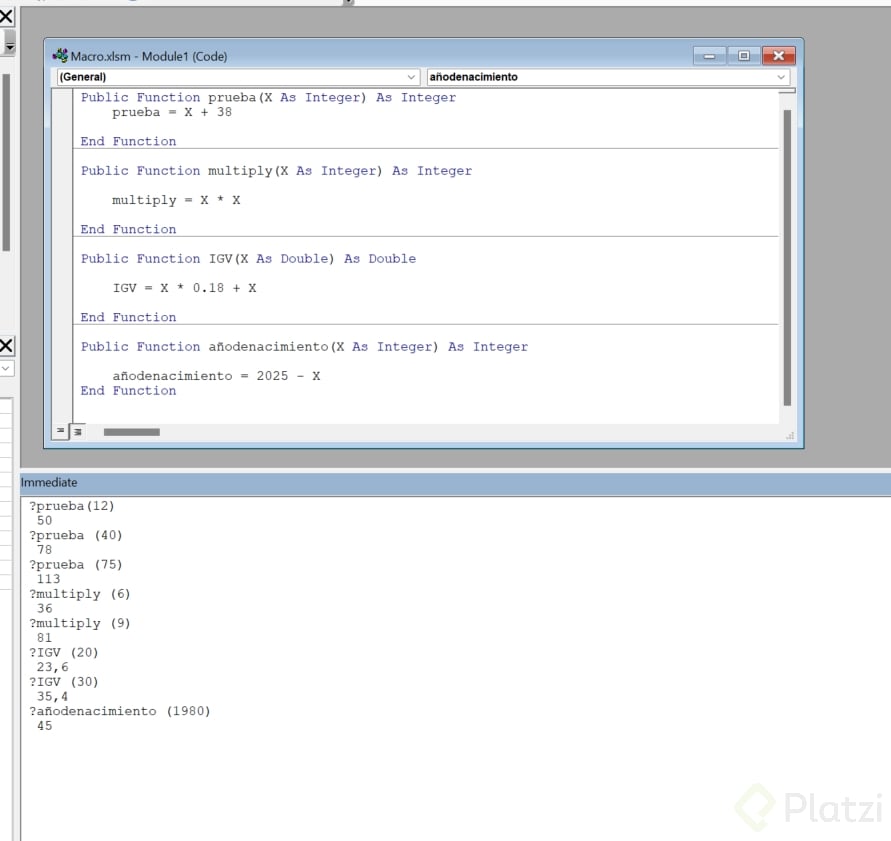Viewport: 891px width, 841px height.
Task: Close the Module1 code window
Action: (778, 56)
